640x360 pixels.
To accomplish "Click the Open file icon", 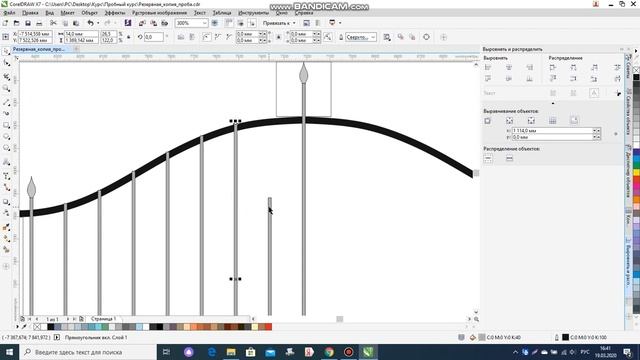I will 16,23.
